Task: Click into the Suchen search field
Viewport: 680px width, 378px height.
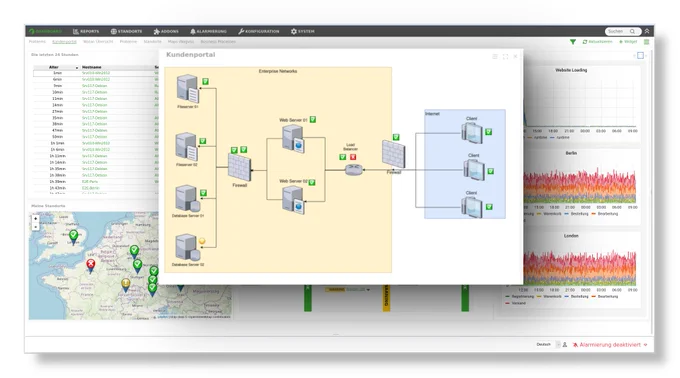Action: 618,31
